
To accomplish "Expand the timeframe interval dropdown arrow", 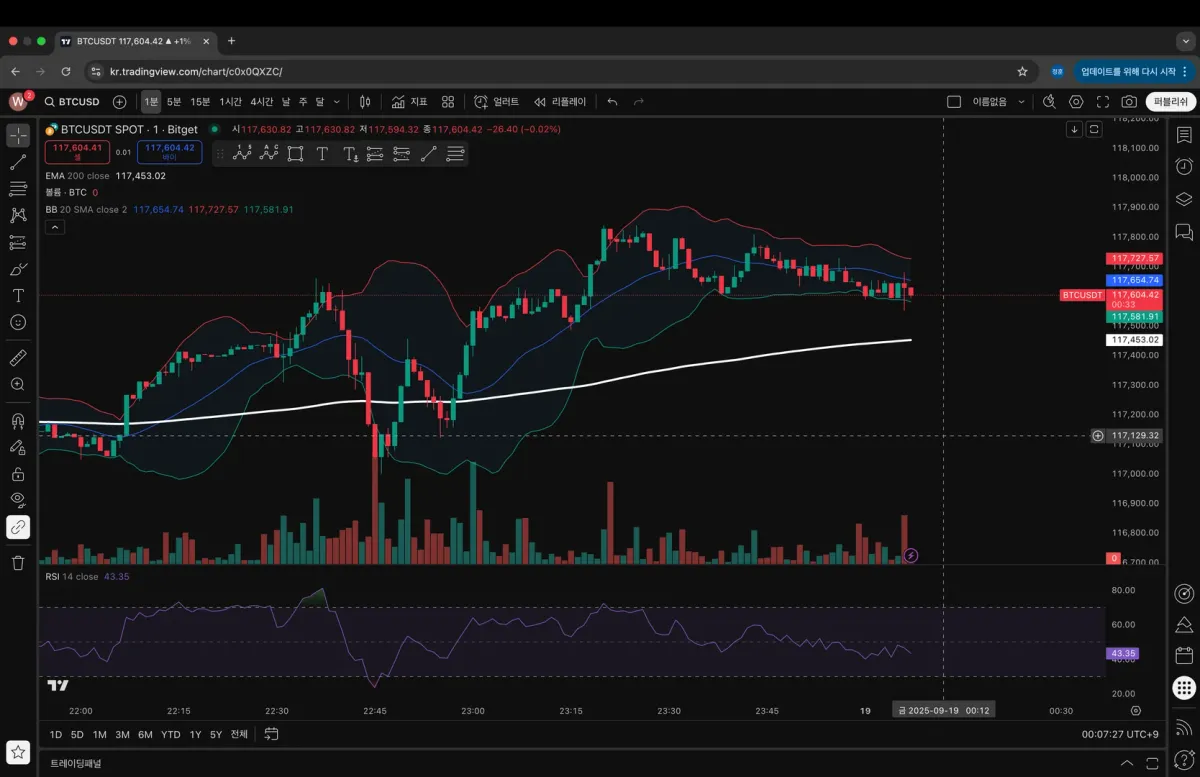I will pyautogui.click(x=337, y=102).
